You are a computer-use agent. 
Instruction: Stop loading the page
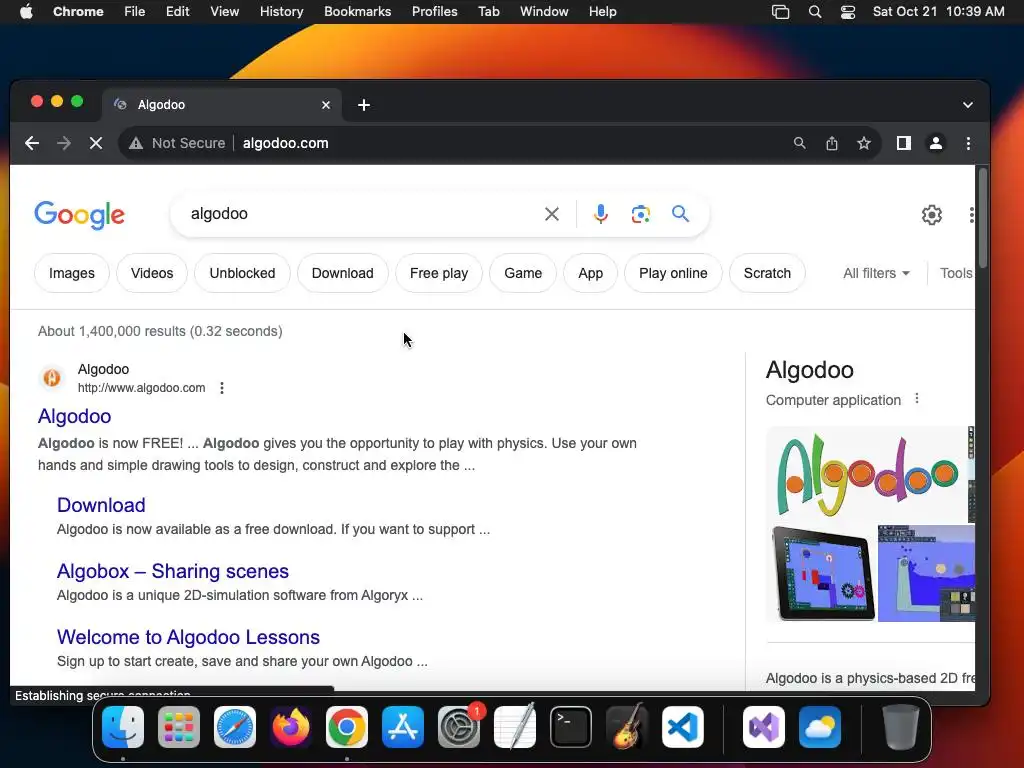pos(95,143)
